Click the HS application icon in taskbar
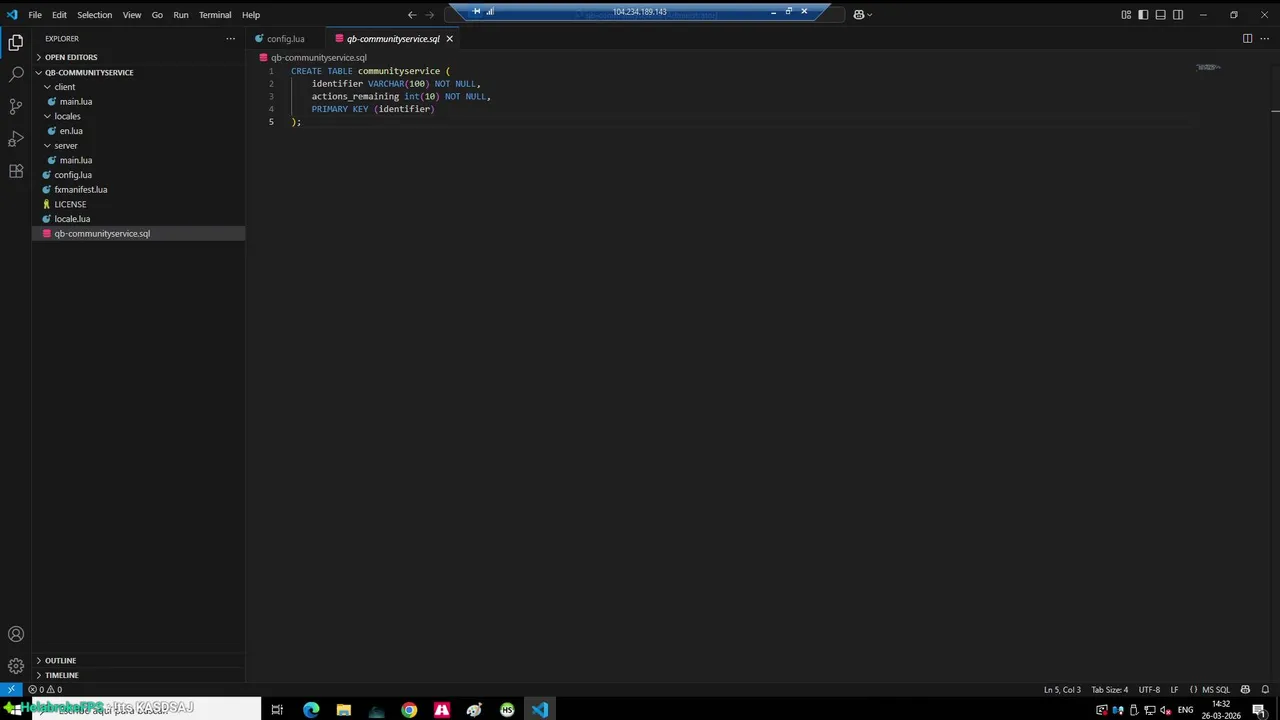Image resolution: width=1280 pixels, height=720 pixels. (x=507, y=710)
